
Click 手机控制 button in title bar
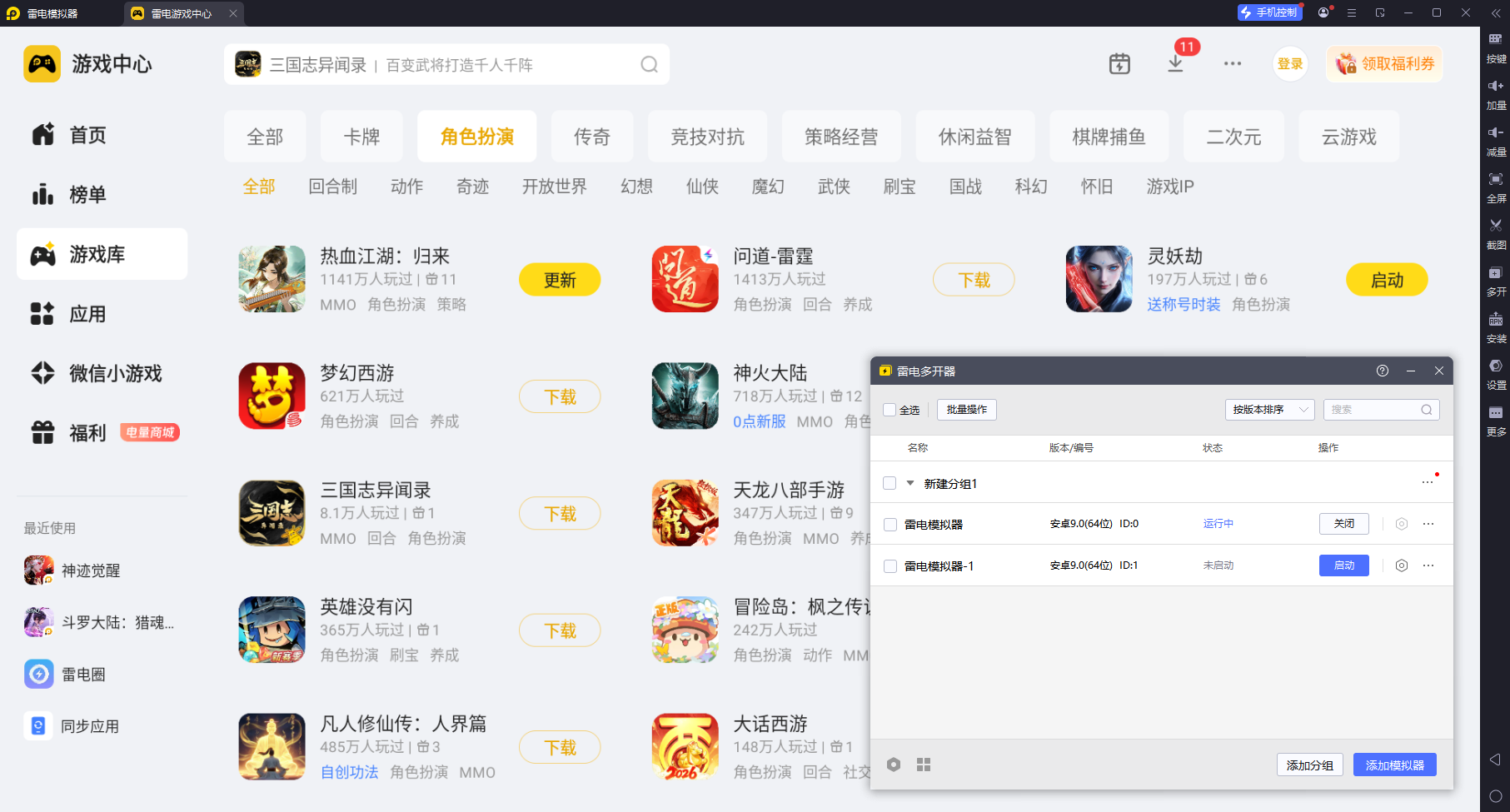coord(1269,12)
